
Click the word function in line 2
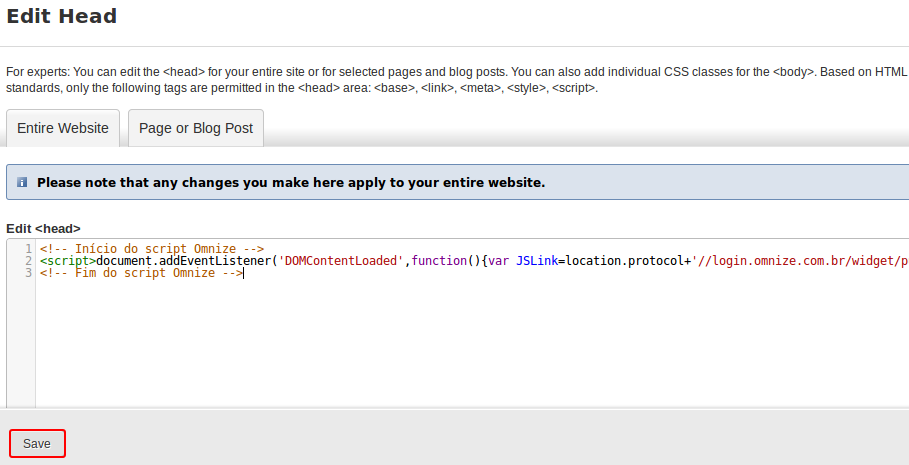click(439, 261)
